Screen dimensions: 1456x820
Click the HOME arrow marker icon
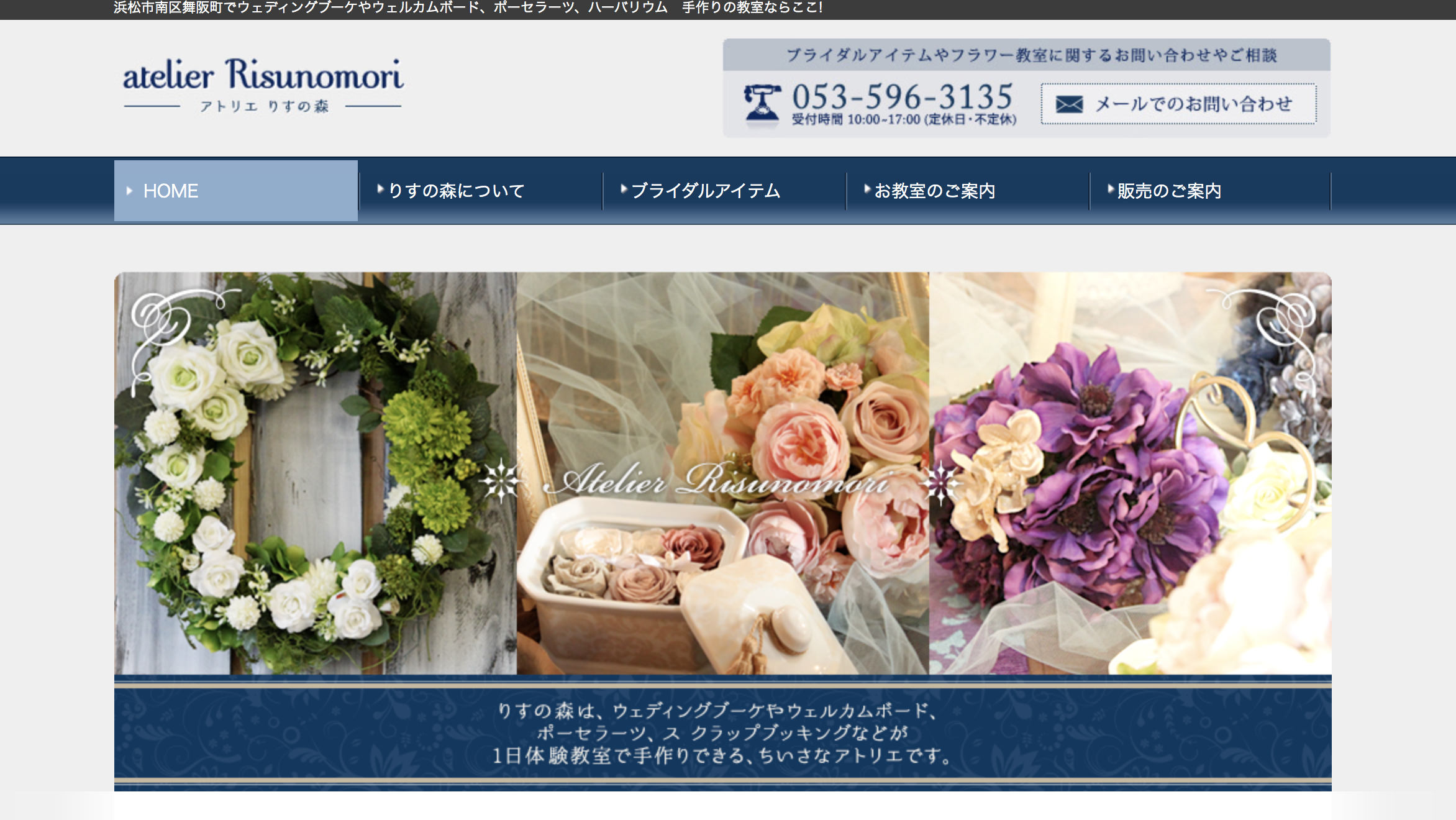pos(129,191)
